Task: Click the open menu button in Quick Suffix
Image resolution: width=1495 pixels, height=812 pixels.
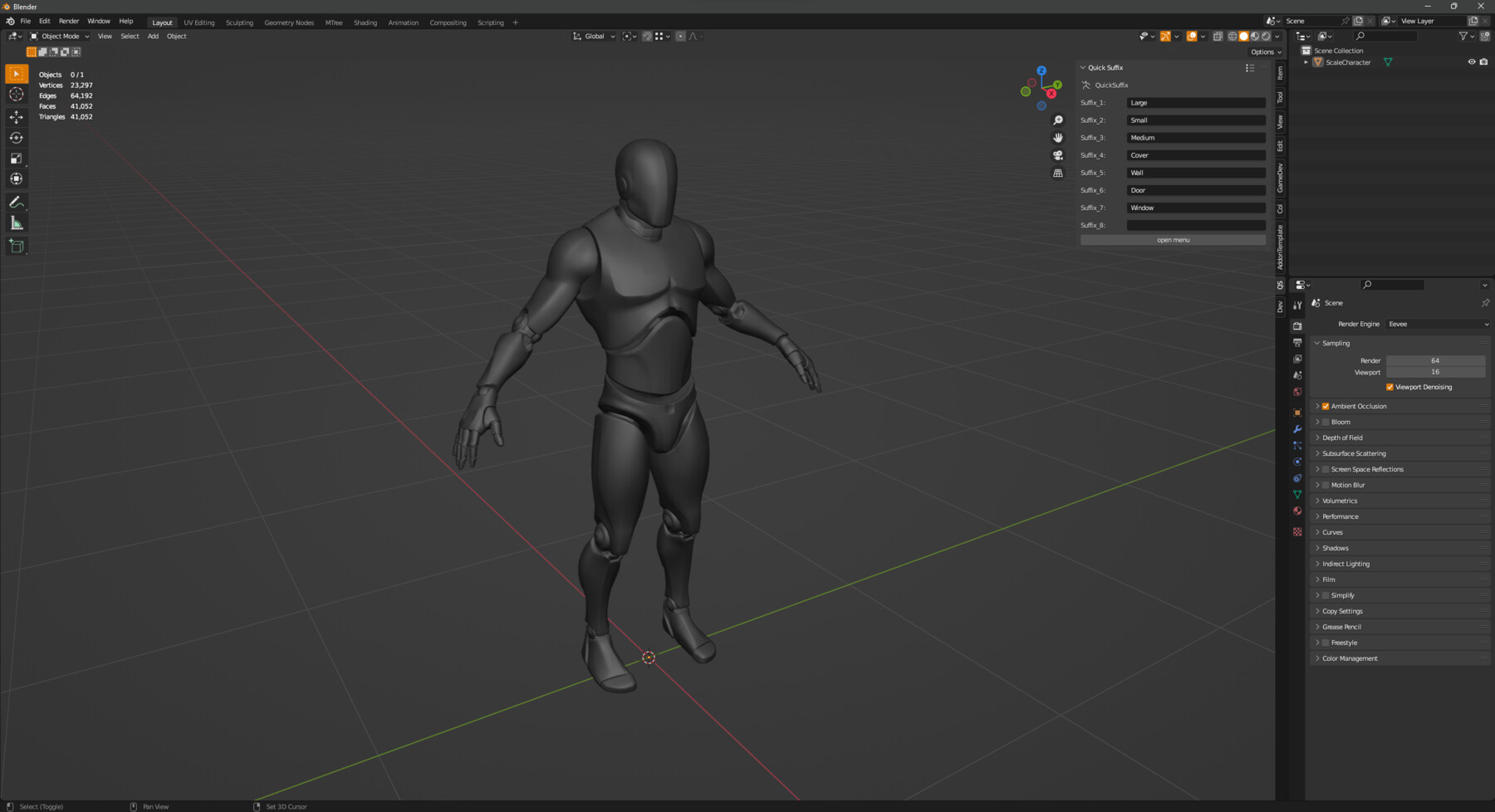Action: click(x=1172, y=239)
